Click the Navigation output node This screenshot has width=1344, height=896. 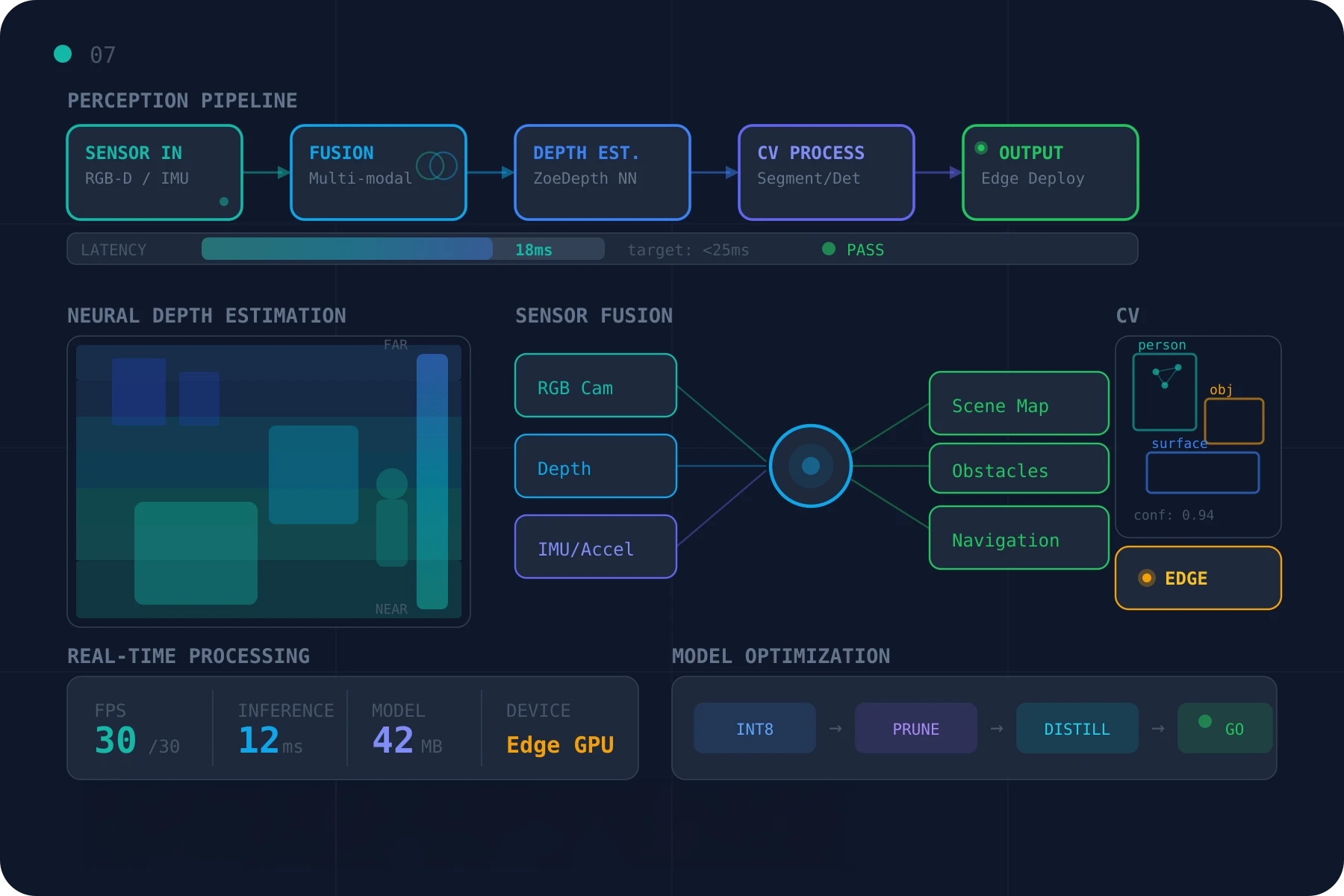(1018, 538)
